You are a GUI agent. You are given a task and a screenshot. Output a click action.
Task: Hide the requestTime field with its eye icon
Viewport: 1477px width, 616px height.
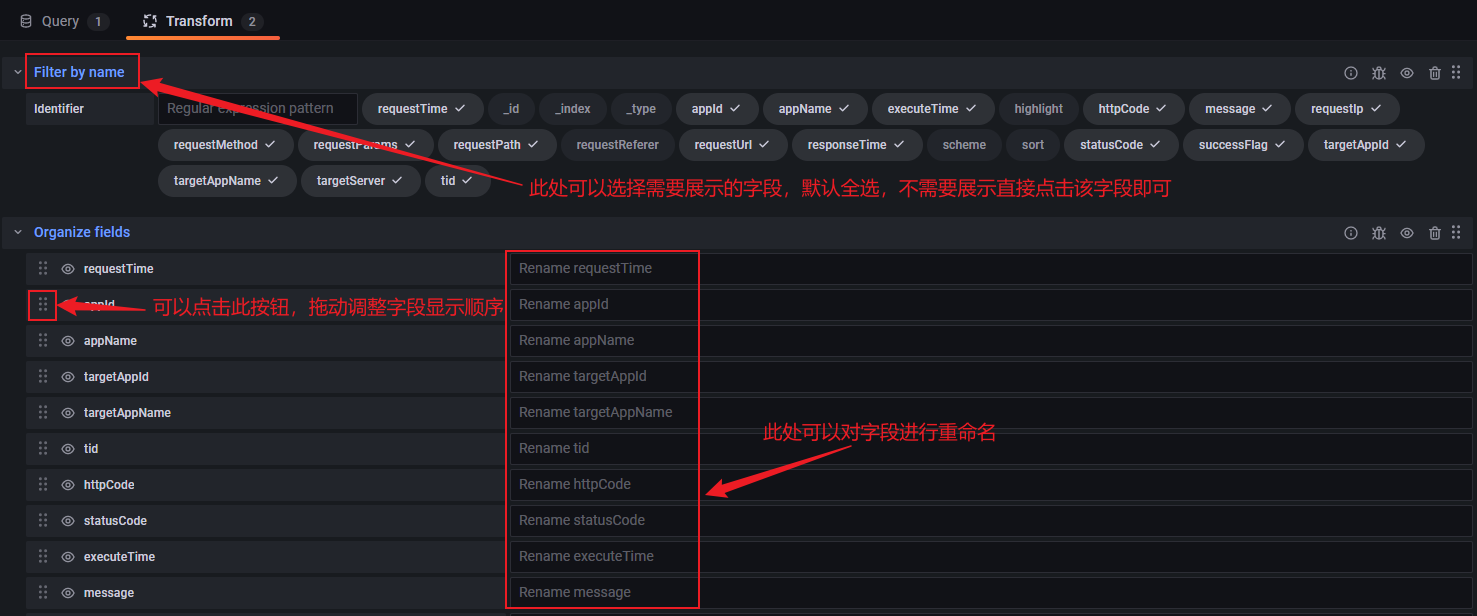coord(67,268)
